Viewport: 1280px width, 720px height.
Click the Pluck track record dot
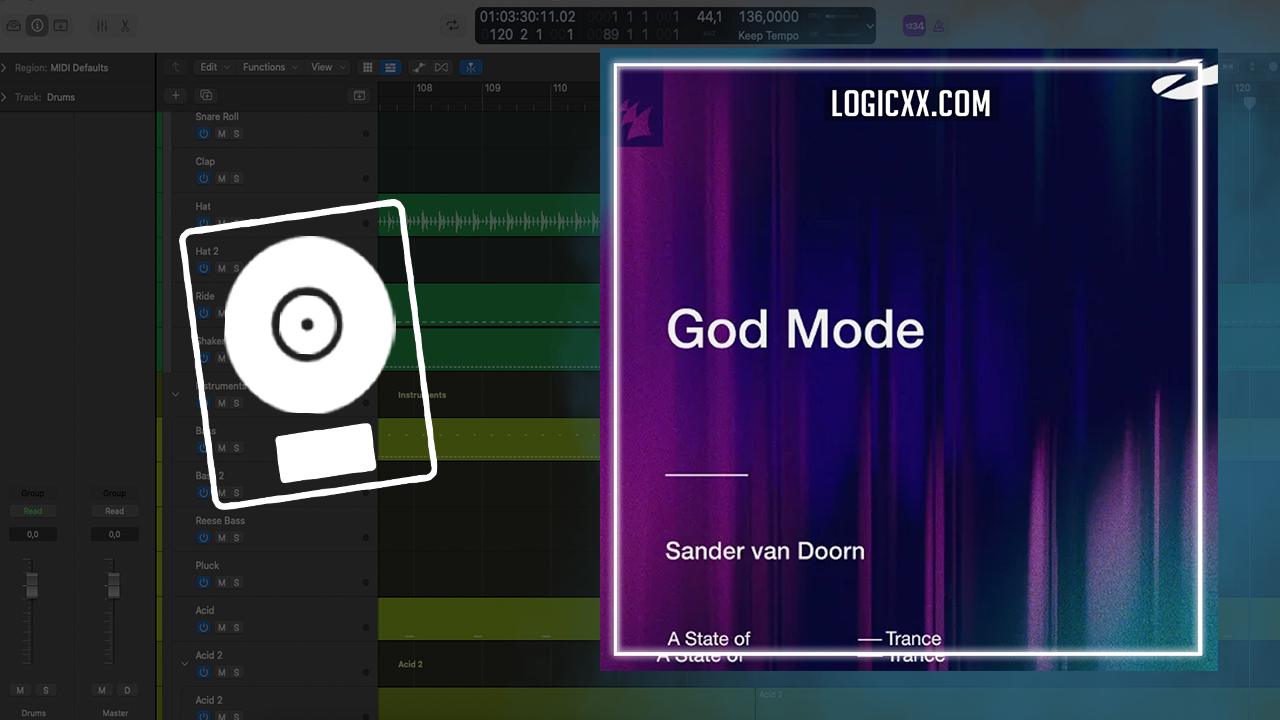click(x=365, y=583)
